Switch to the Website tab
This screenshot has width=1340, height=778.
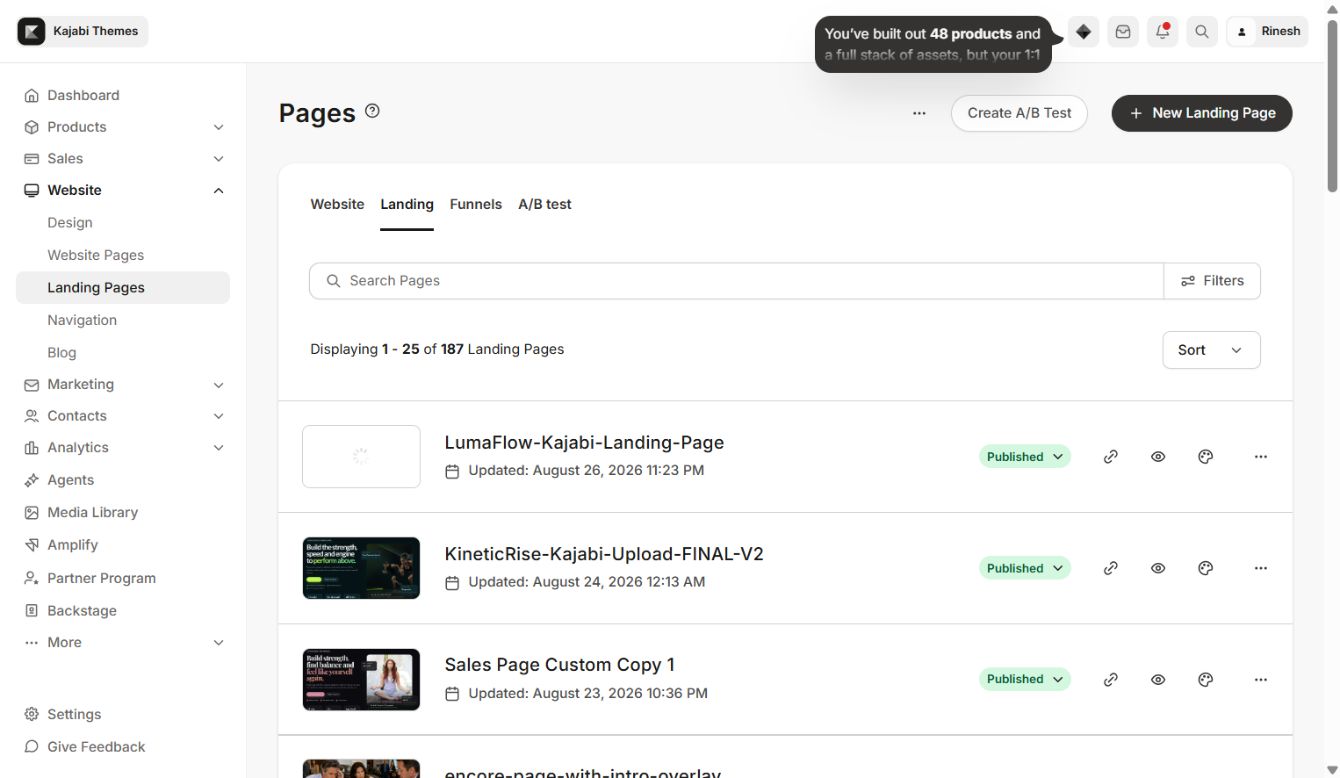(x=337, y=204)
